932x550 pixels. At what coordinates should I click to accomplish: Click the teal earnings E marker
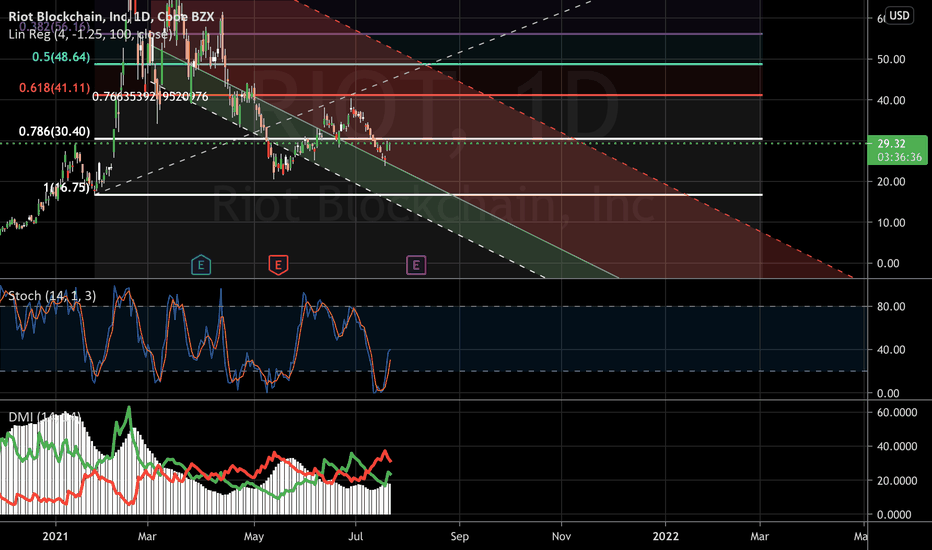[x=201, y=265]
